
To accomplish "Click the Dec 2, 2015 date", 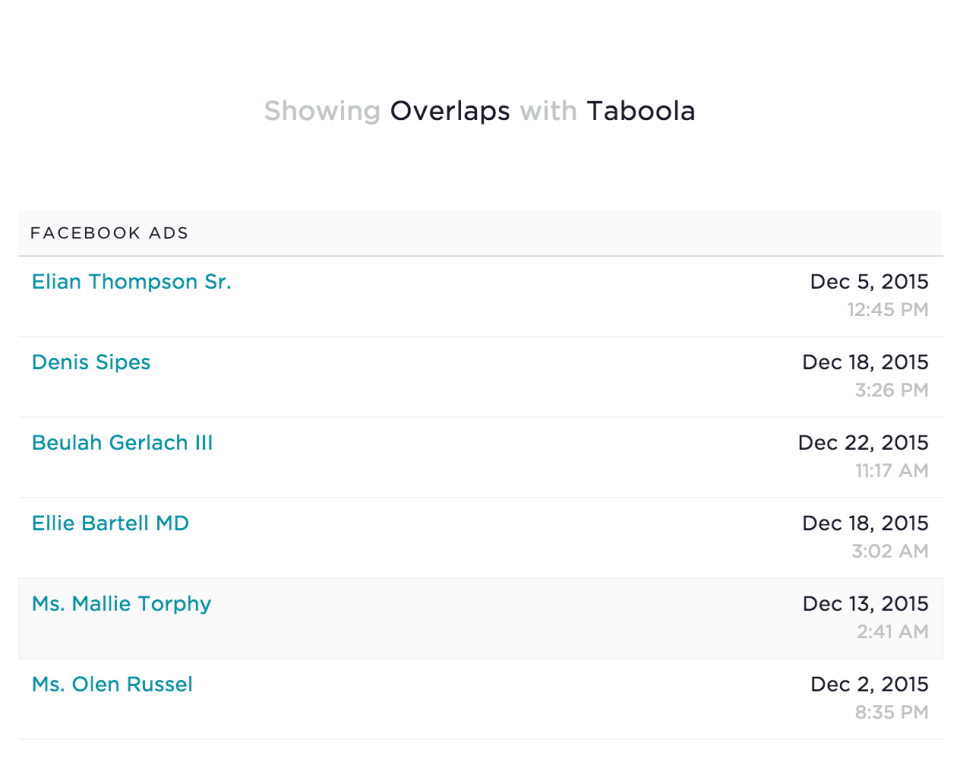I will pyautogui.click(x=869, y=684).
